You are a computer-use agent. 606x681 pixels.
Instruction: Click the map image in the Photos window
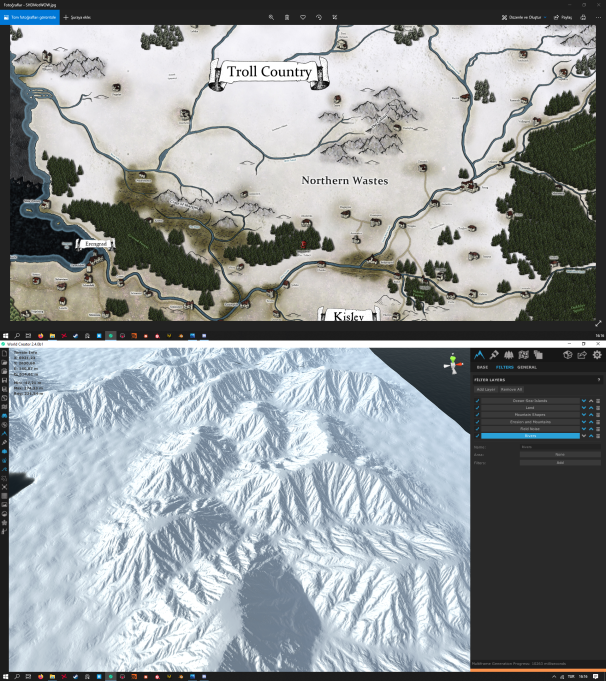pyautogui.click(x=303, y=173)
